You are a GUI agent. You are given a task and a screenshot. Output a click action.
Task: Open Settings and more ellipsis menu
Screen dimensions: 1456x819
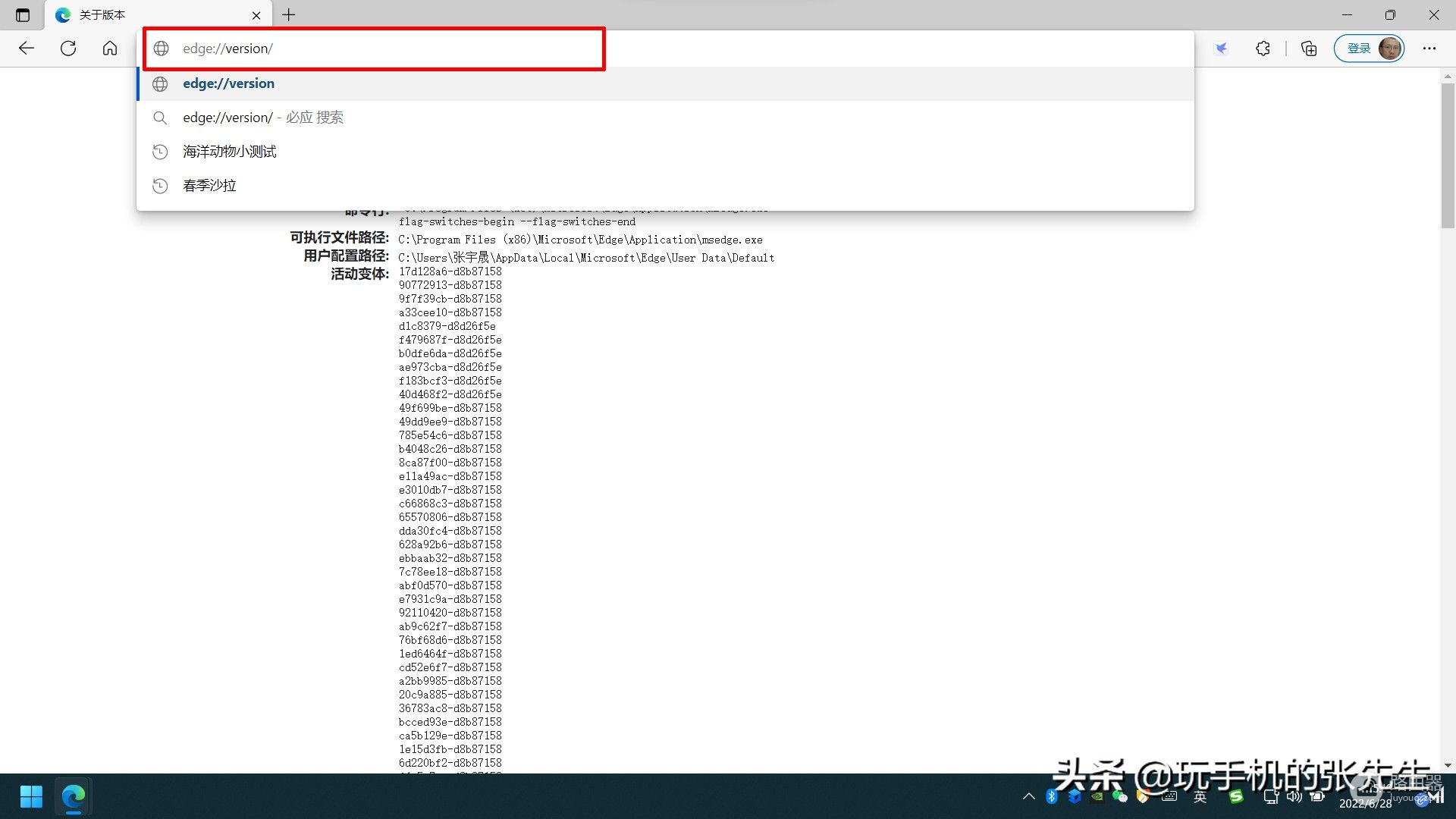click(x=1429, y=49)
